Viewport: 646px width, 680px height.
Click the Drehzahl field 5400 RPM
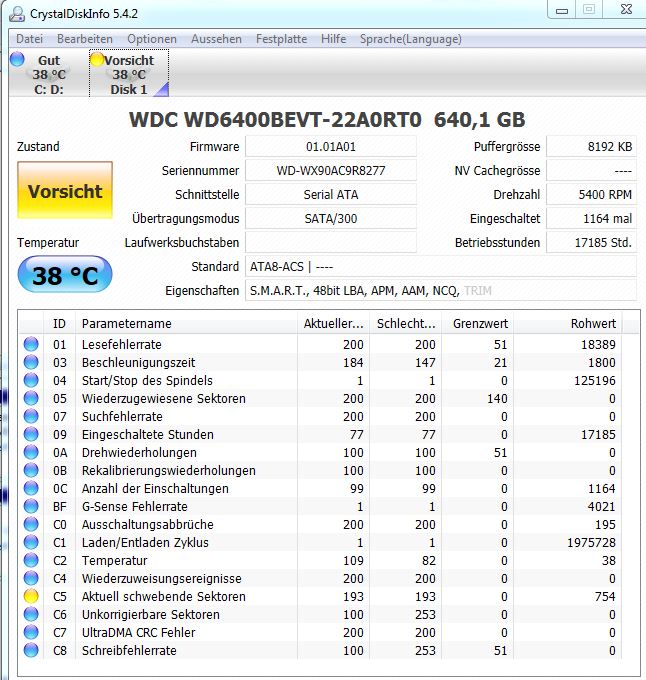[591, 194]
